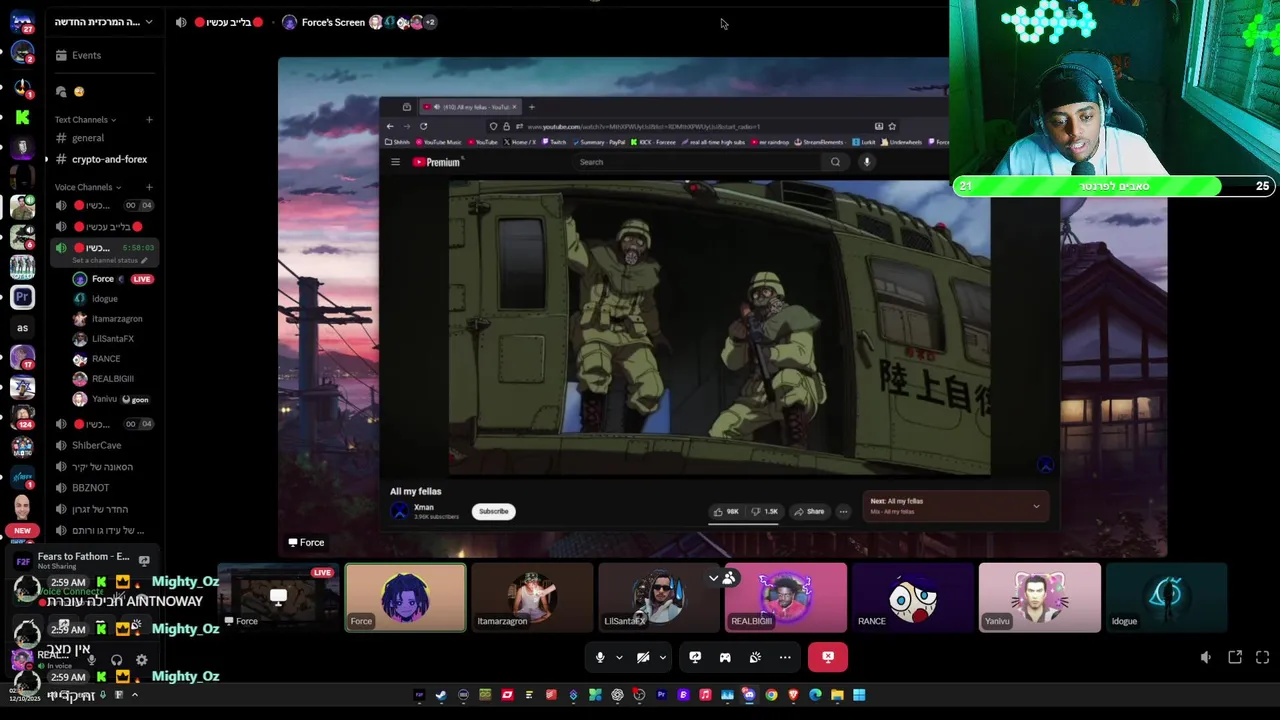Open YouTube hamburger guide menu
This screenshot has height=720, width=1280.
tap(395, 162)
